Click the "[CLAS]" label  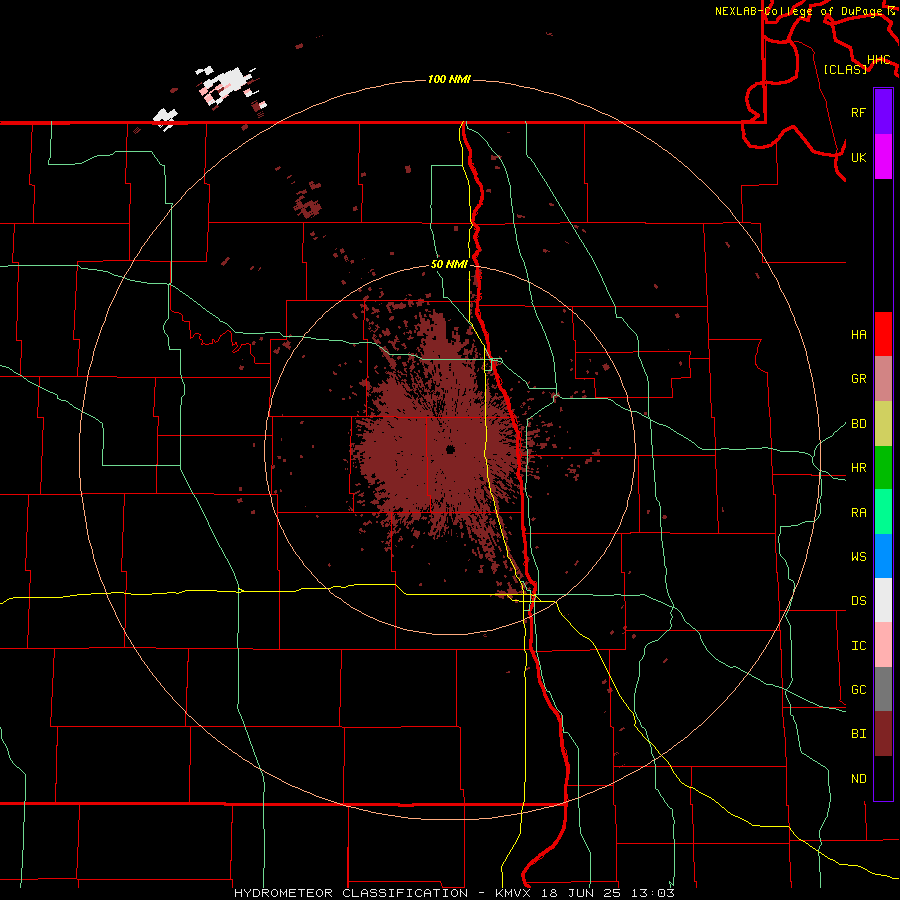click(845, 70)
